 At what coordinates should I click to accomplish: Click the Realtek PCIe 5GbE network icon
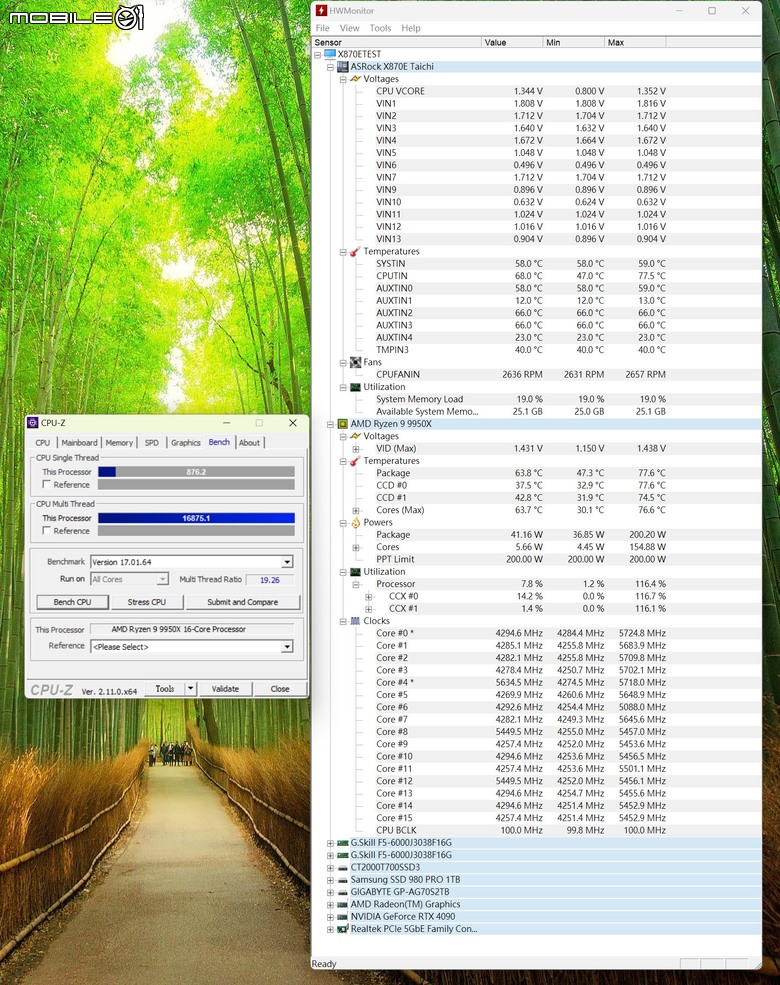[343, 929]
